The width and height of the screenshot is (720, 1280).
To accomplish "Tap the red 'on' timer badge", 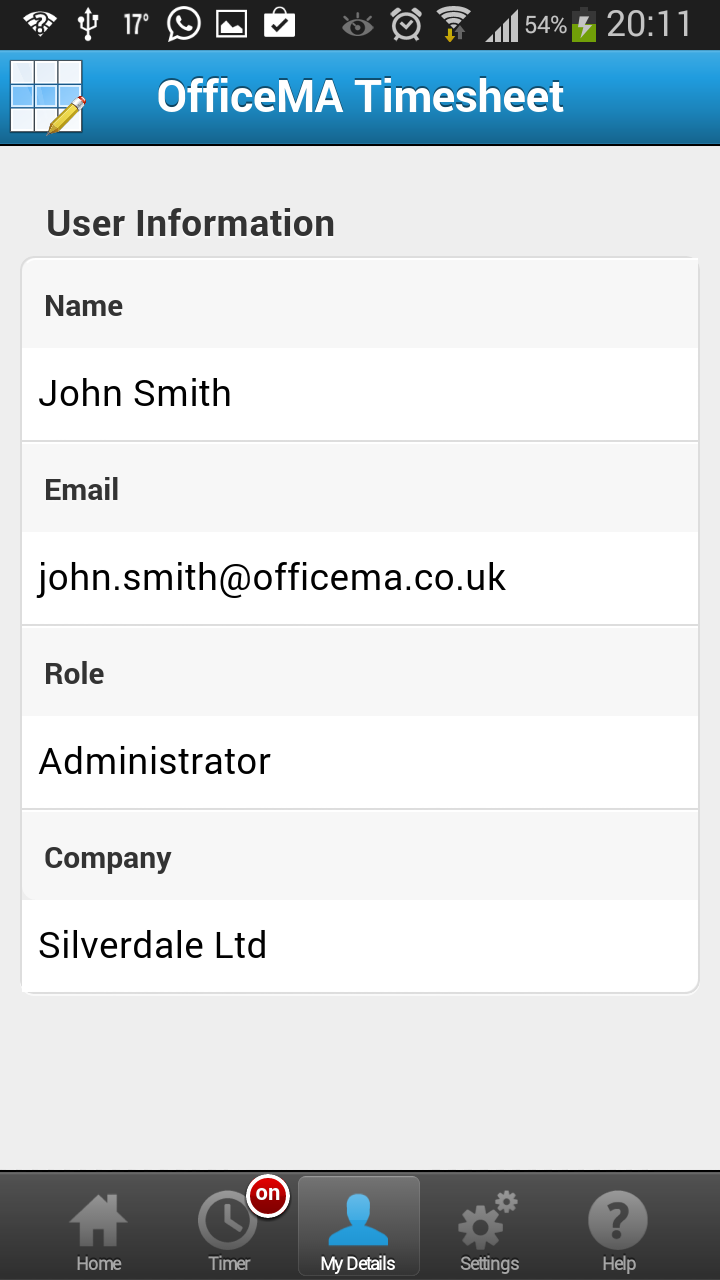I will click(268, 1194).
